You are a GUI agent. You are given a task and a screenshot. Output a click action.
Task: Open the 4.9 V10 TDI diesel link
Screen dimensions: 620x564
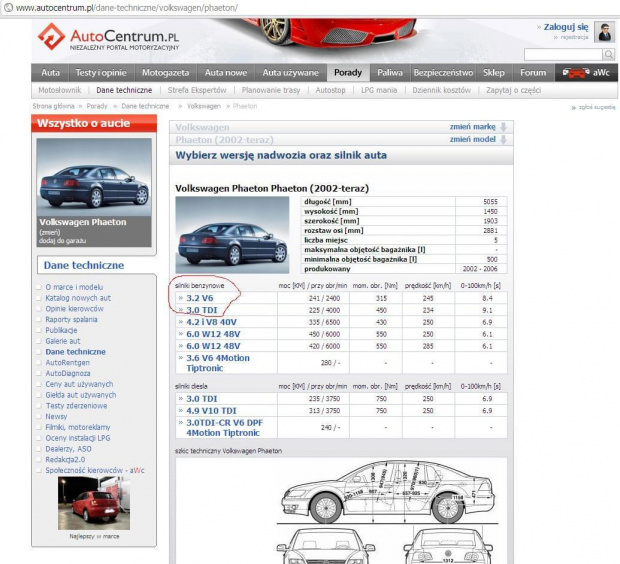point(211,411)
